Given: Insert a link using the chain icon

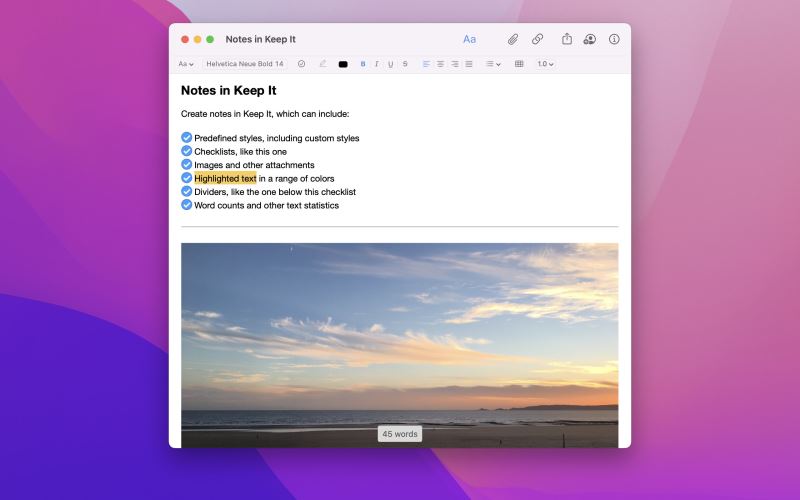Looking at the screenshot, I should 537,39.
